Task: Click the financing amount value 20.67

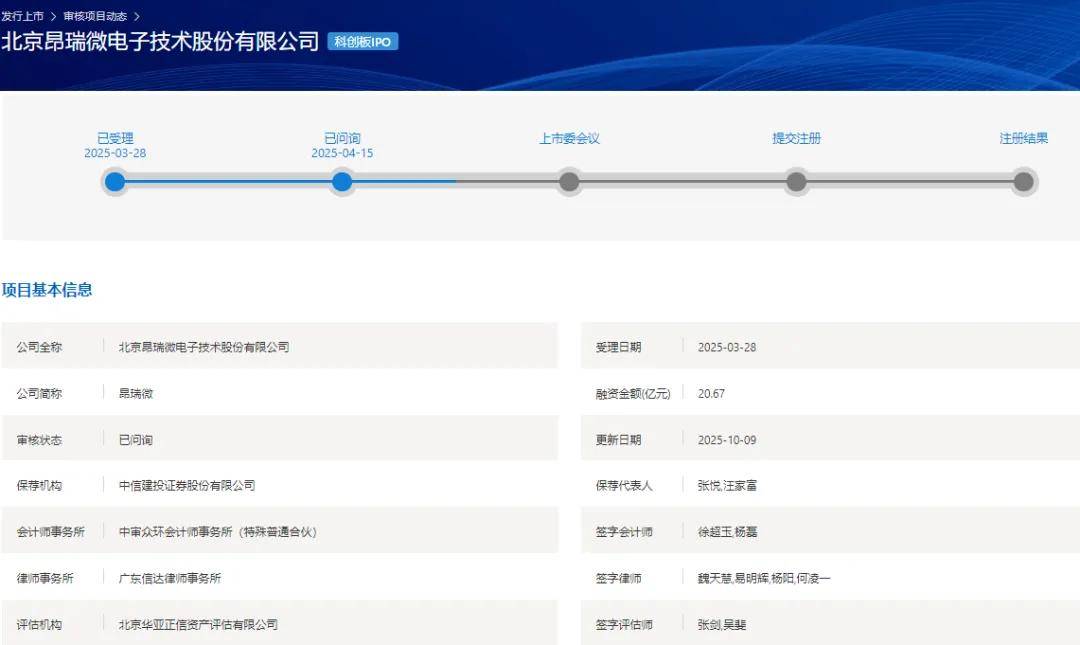Action: click(711, 393)
